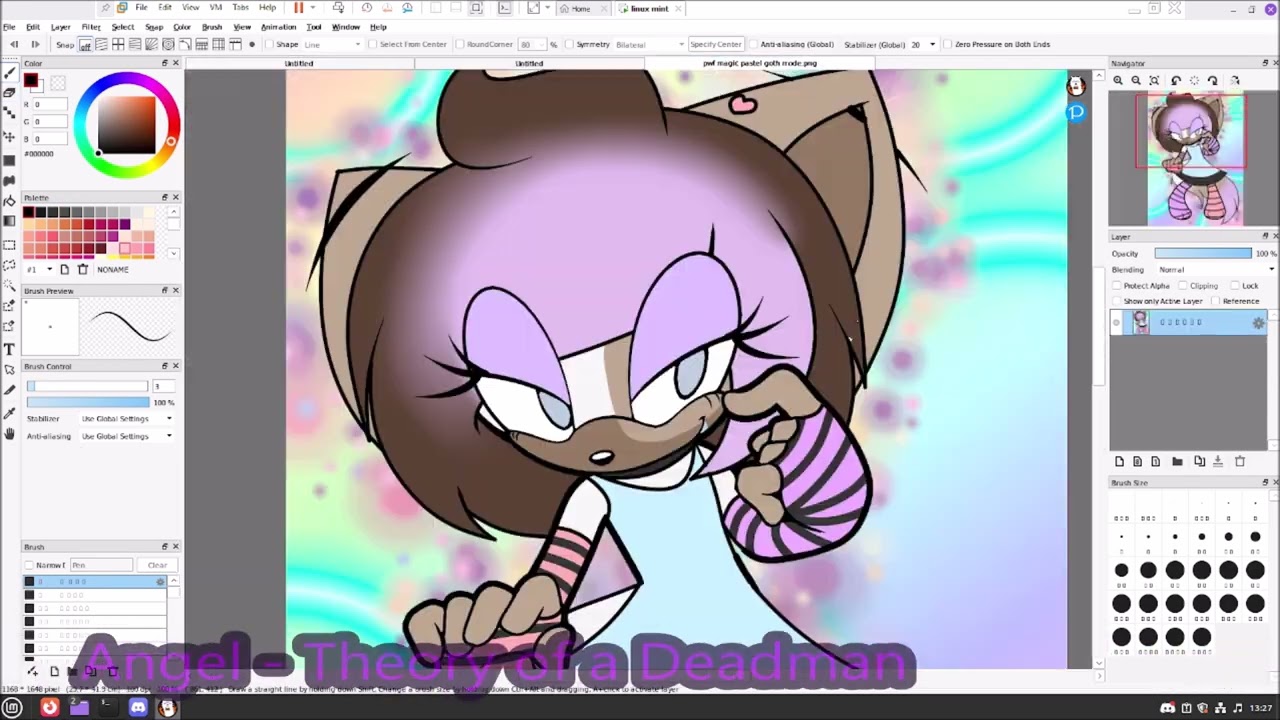Open Firefox from the taskbar

coord(49,708)
